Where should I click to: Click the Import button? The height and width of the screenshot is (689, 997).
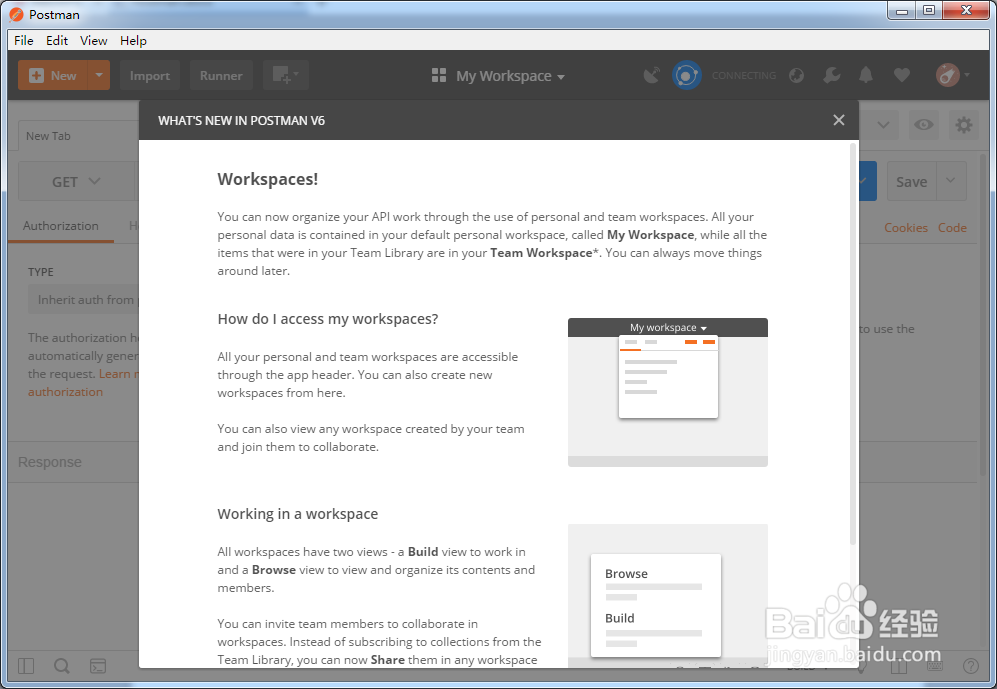(x=149, y=76)
